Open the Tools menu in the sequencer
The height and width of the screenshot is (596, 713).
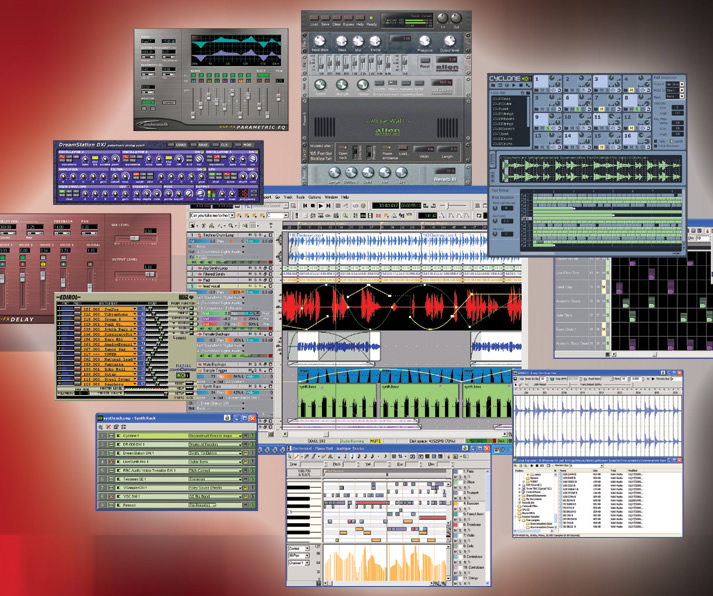300,197
